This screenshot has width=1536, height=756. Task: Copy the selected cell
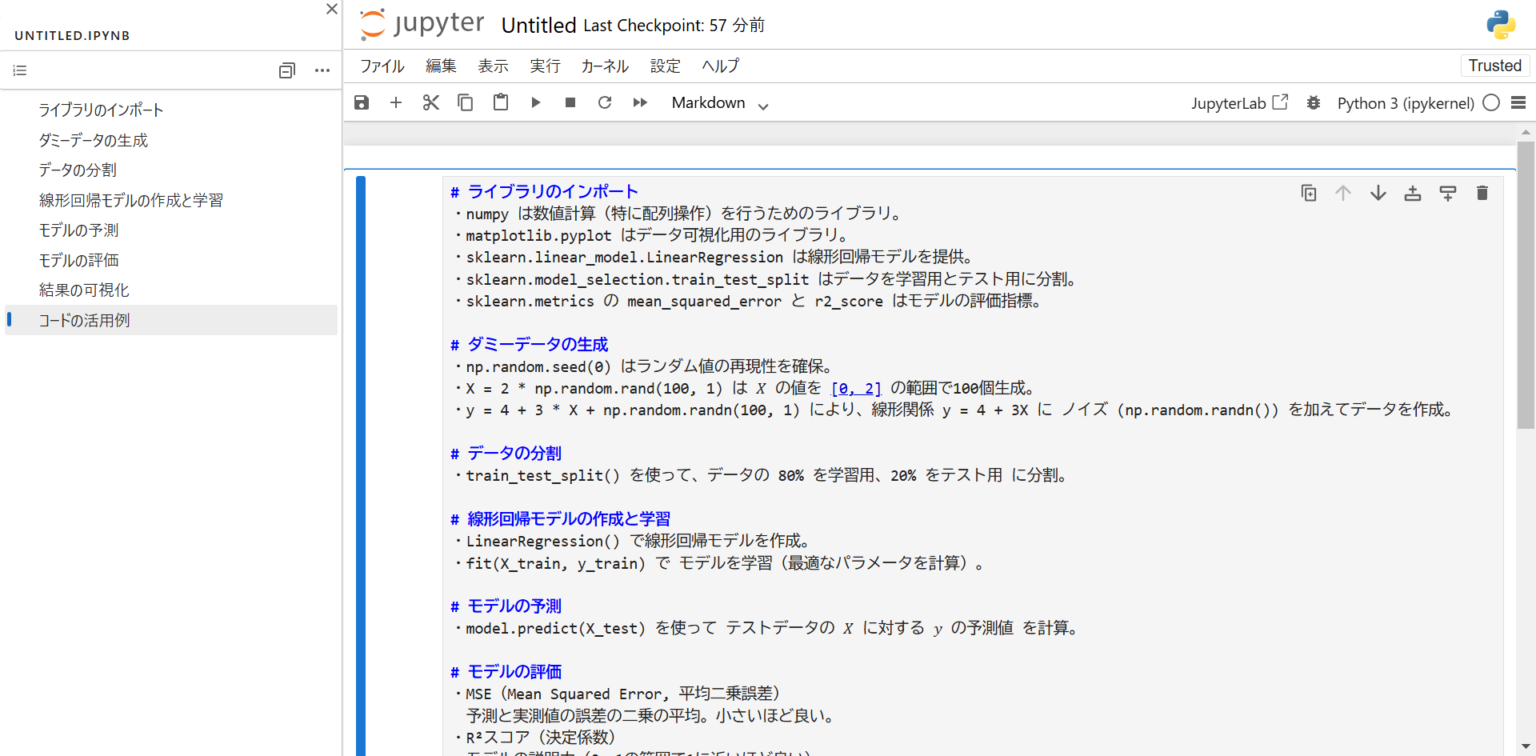coord(466,102)
